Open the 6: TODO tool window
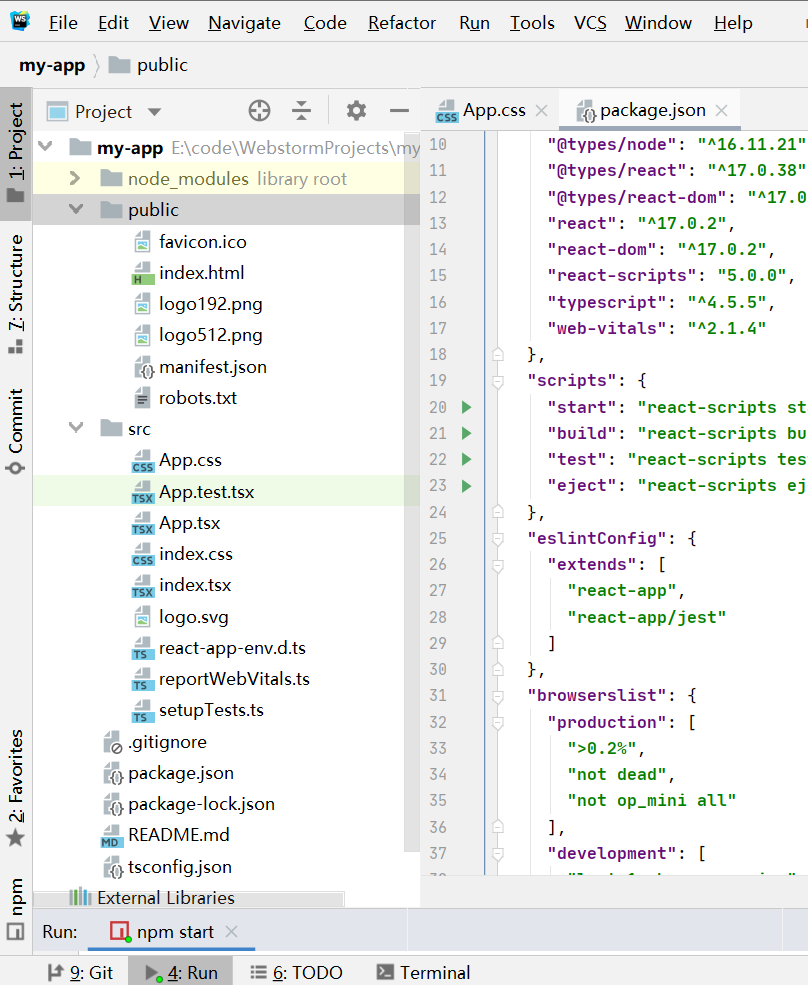This screenshot has width=808, height=985. [297, 972]
